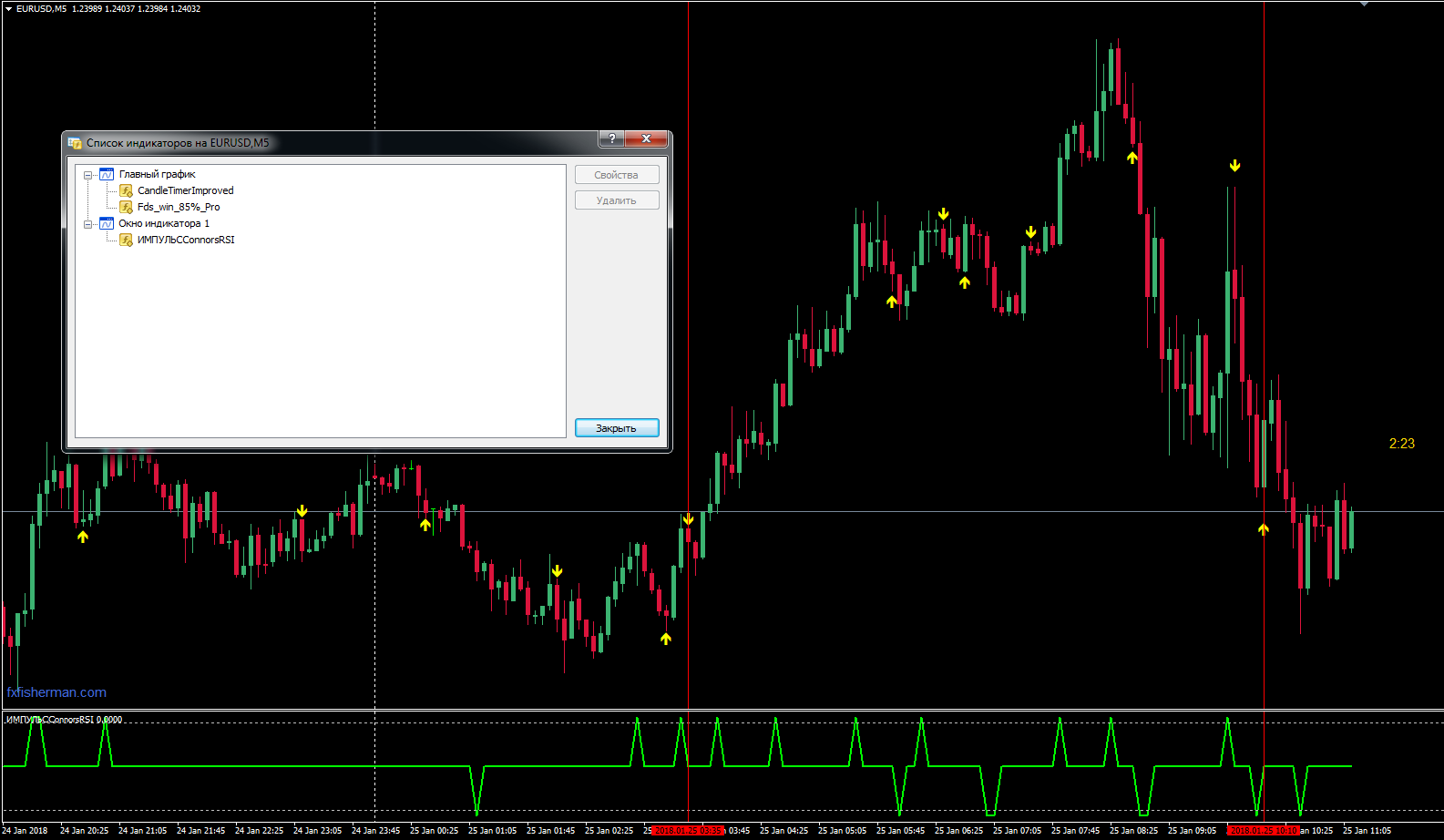Click the Закрыть button
The height and width of the screenshot is (840, 1444).
[617, 428]
